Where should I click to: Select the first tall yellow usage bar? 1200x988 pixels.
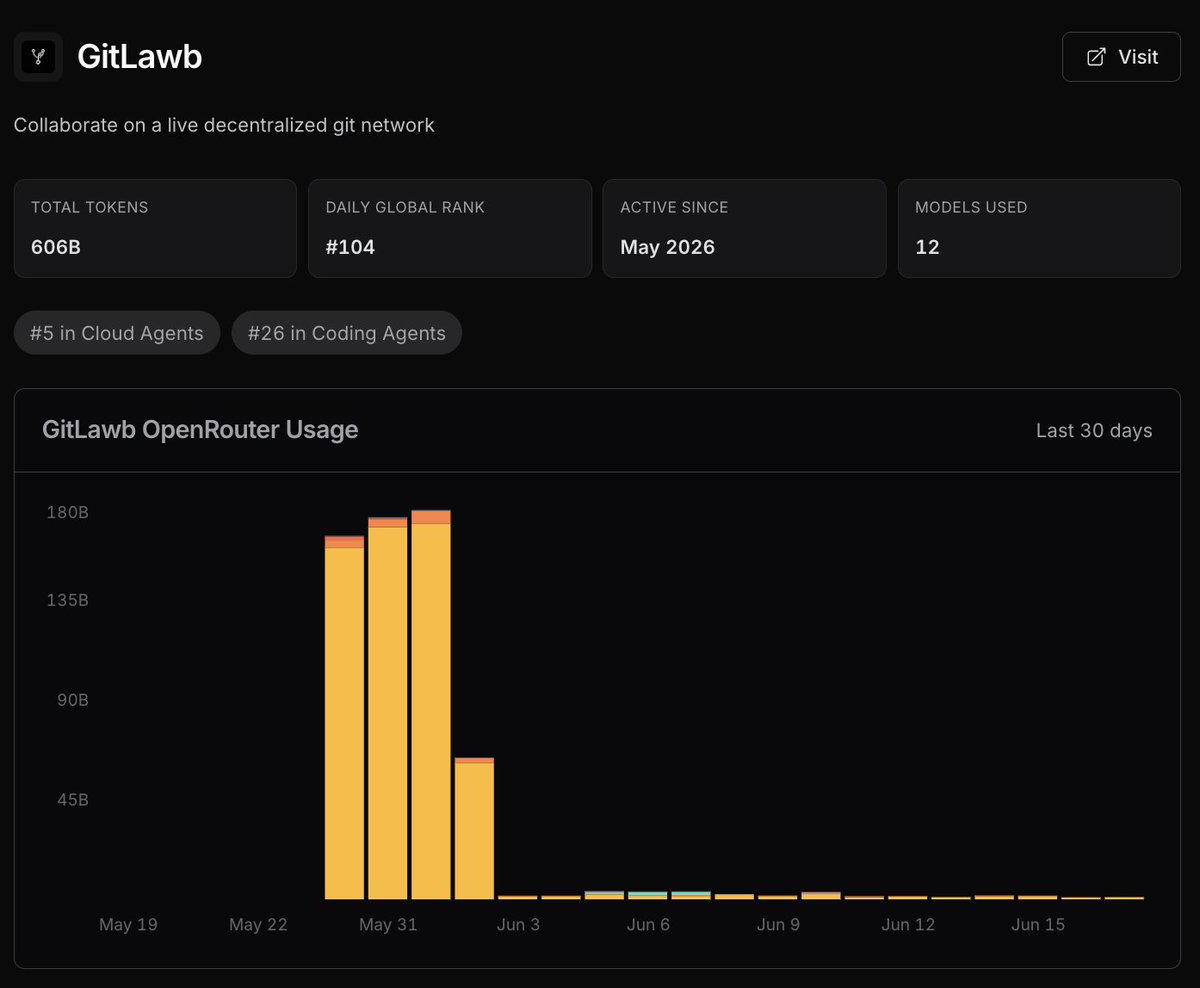(x=344, y=720)
